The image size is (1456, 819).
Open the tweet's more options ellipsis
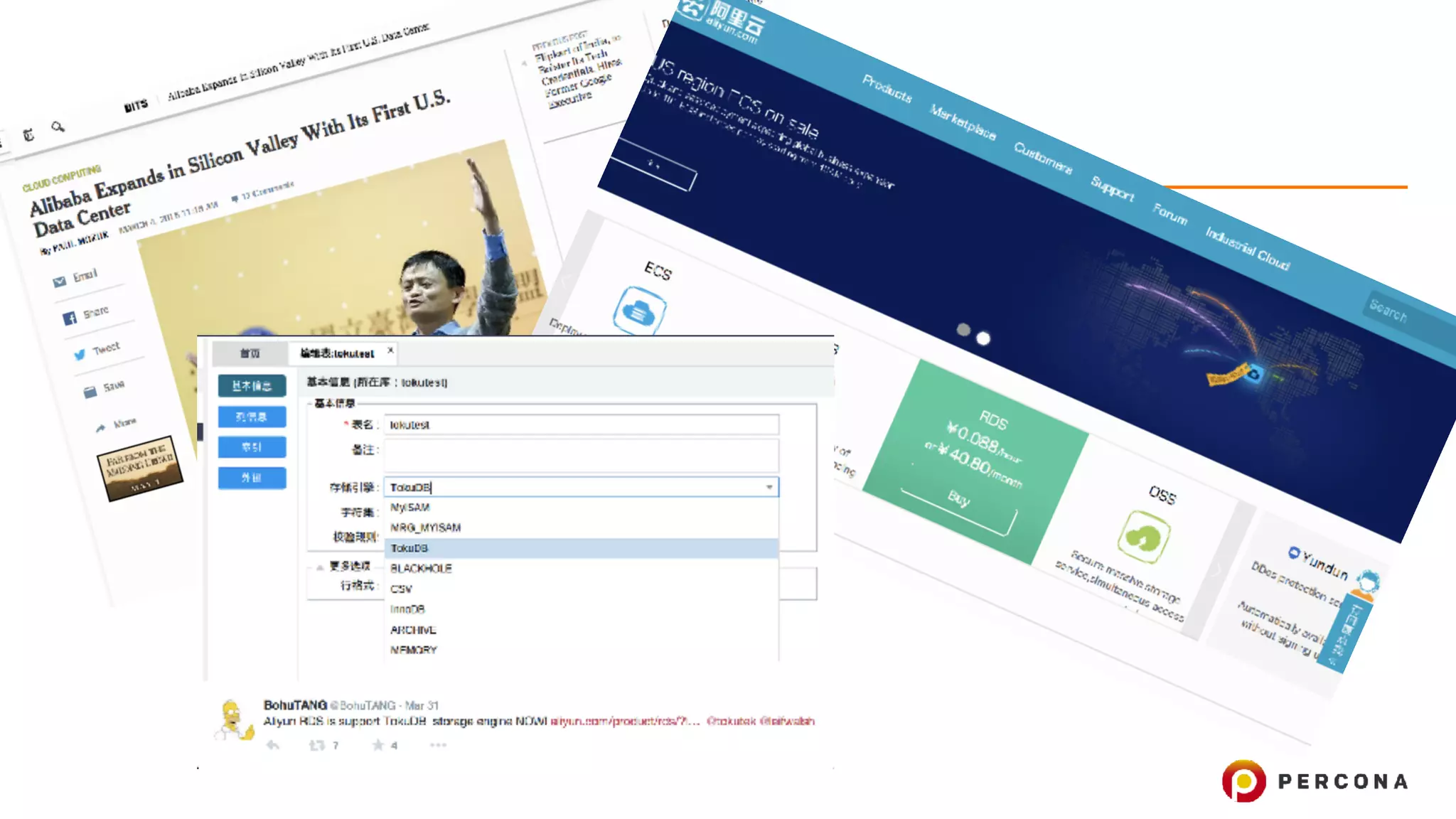(x=438, y=745)
